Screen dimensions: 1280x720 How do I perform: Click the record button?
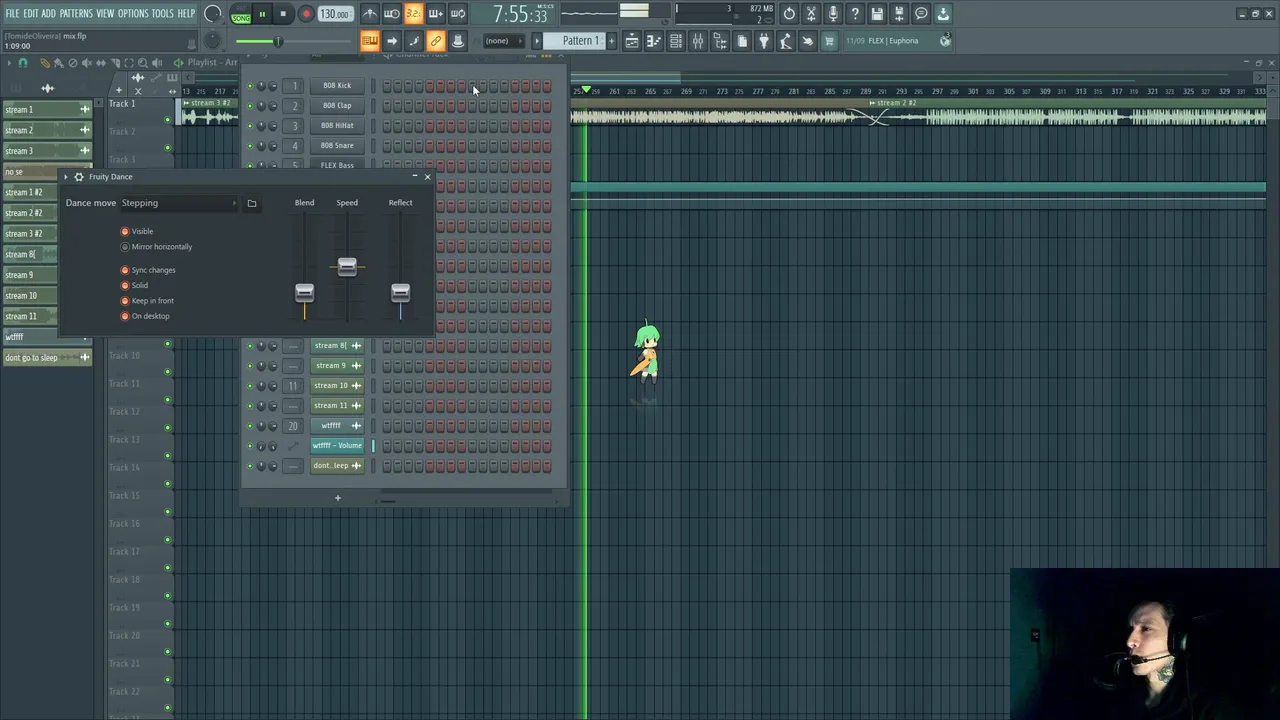pos(306,14)
